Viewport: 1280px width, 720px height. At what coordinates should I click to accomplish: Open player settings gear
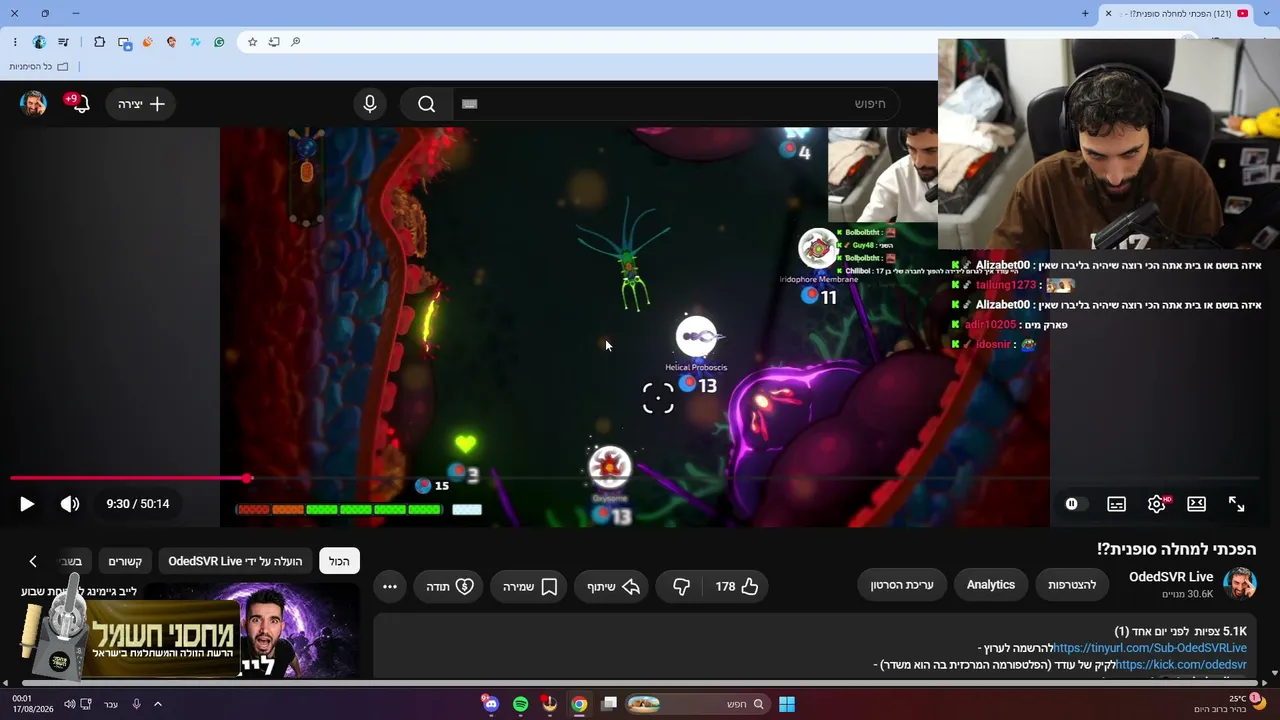tap(1157, 504)
